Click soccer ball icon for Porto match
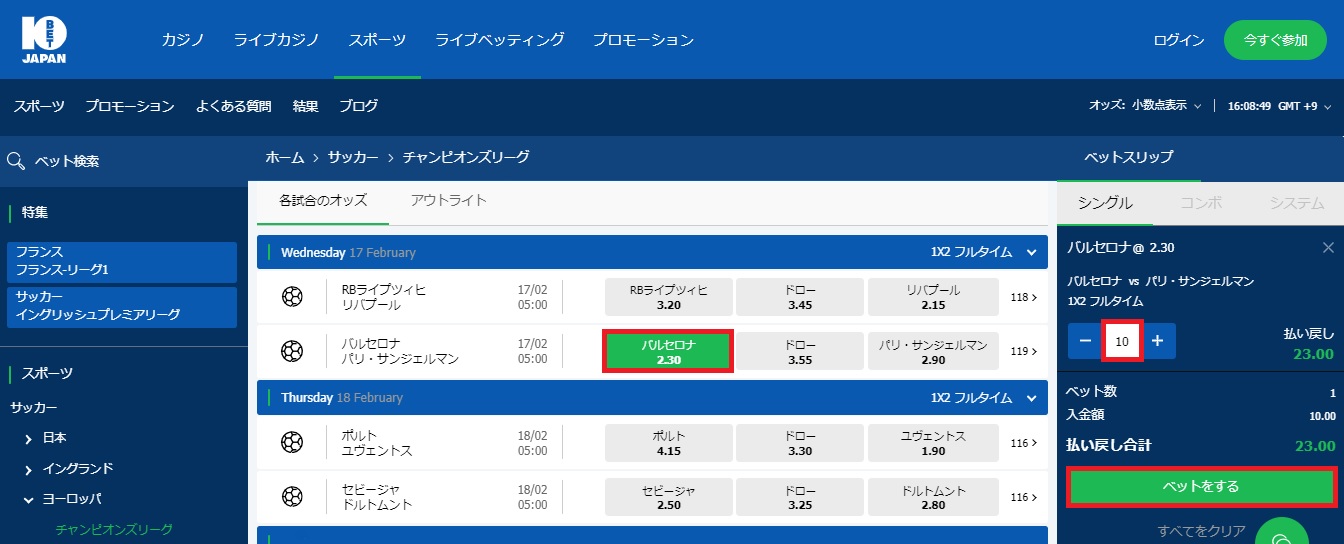Viewport: 1344px width, 544px height. point(292,443)
